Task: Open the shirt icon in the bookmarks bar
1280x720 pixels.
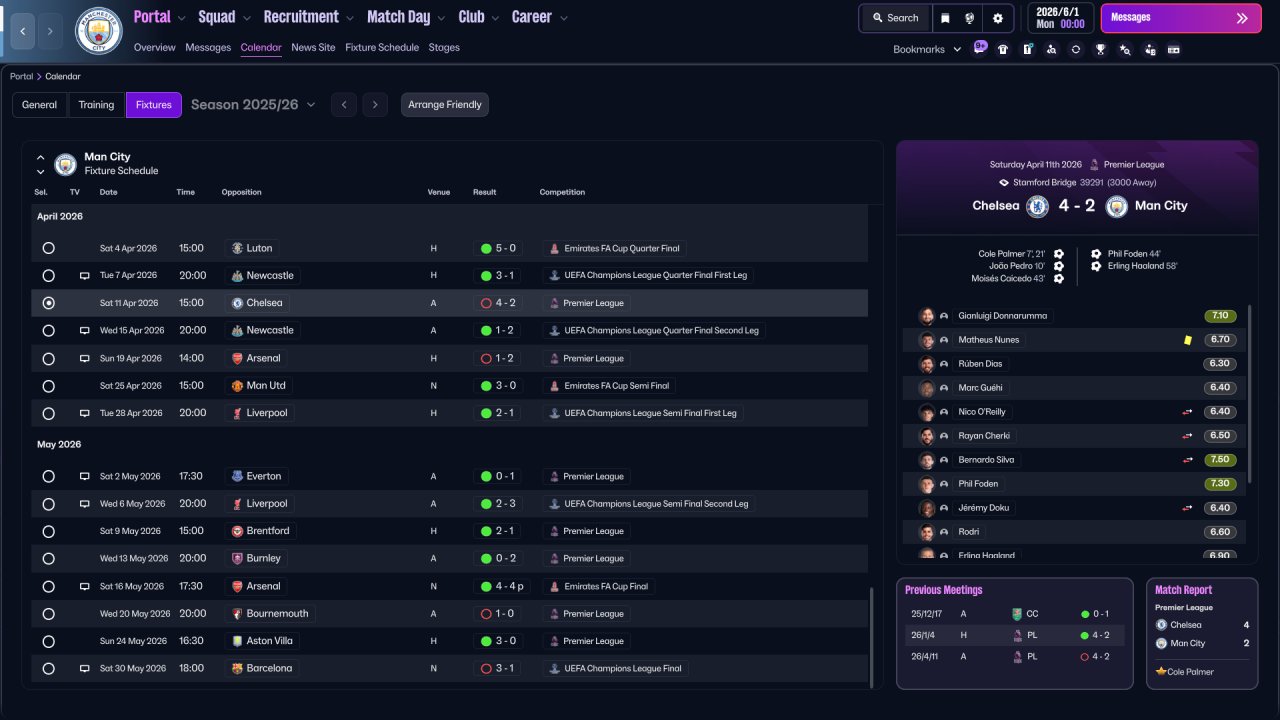Action: point(1003,49)
